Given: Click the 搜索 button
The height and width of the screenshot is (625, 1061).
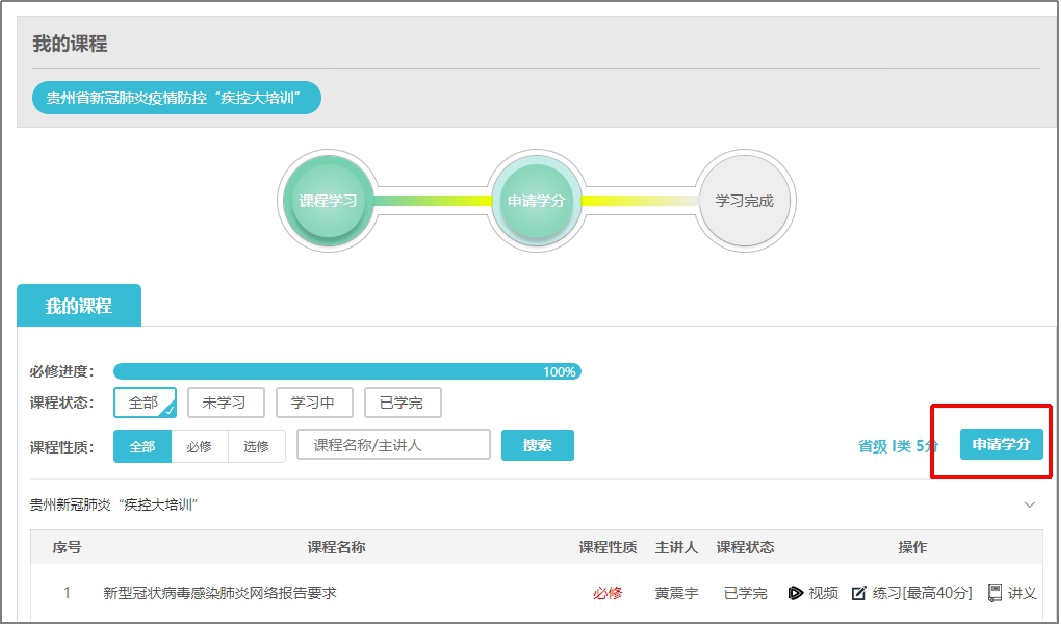Looking at the screenshot, I should coord(537,445).
